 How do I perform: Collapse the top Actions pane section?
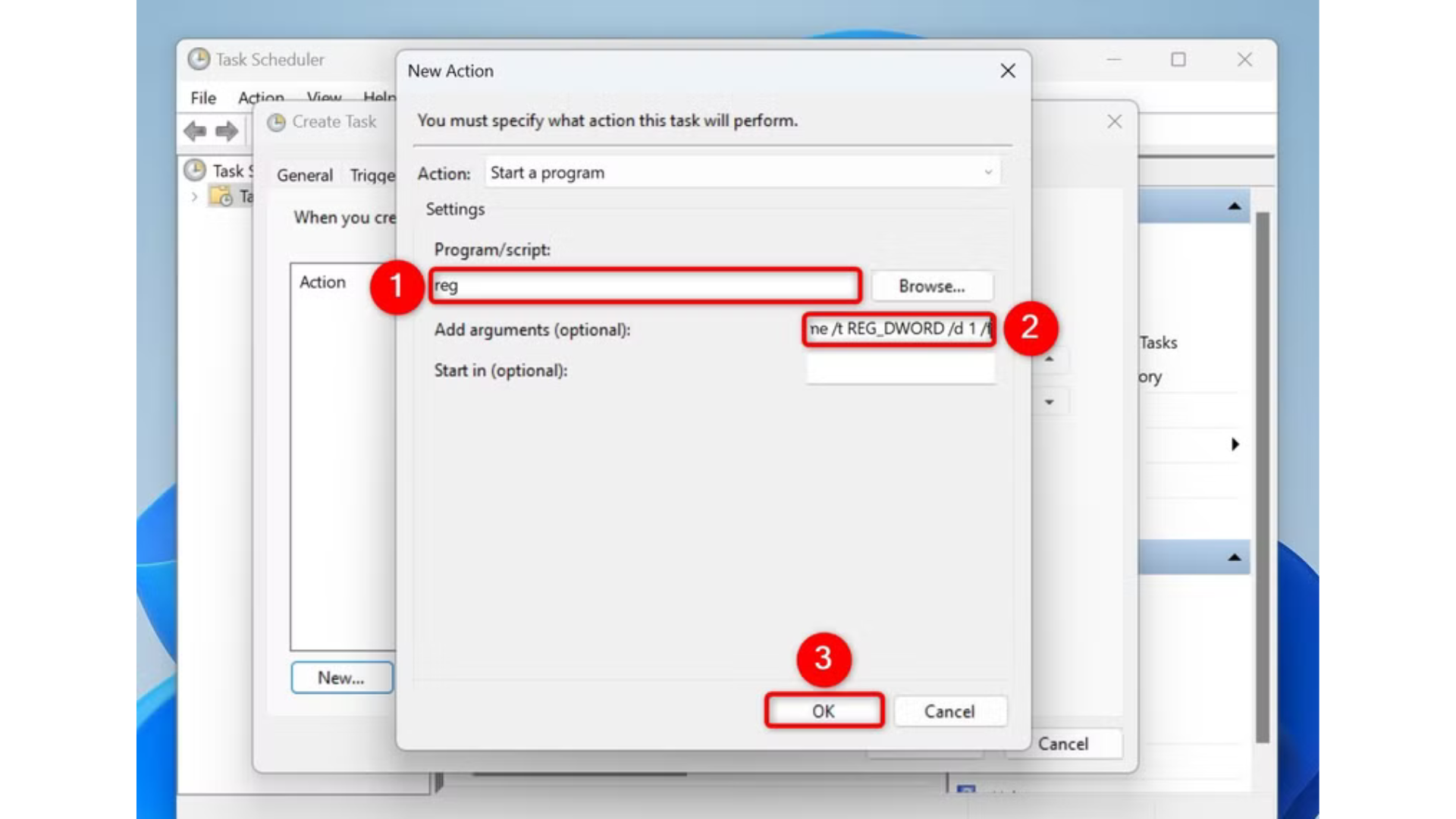pyautogui.click(x=1234, y=206)
